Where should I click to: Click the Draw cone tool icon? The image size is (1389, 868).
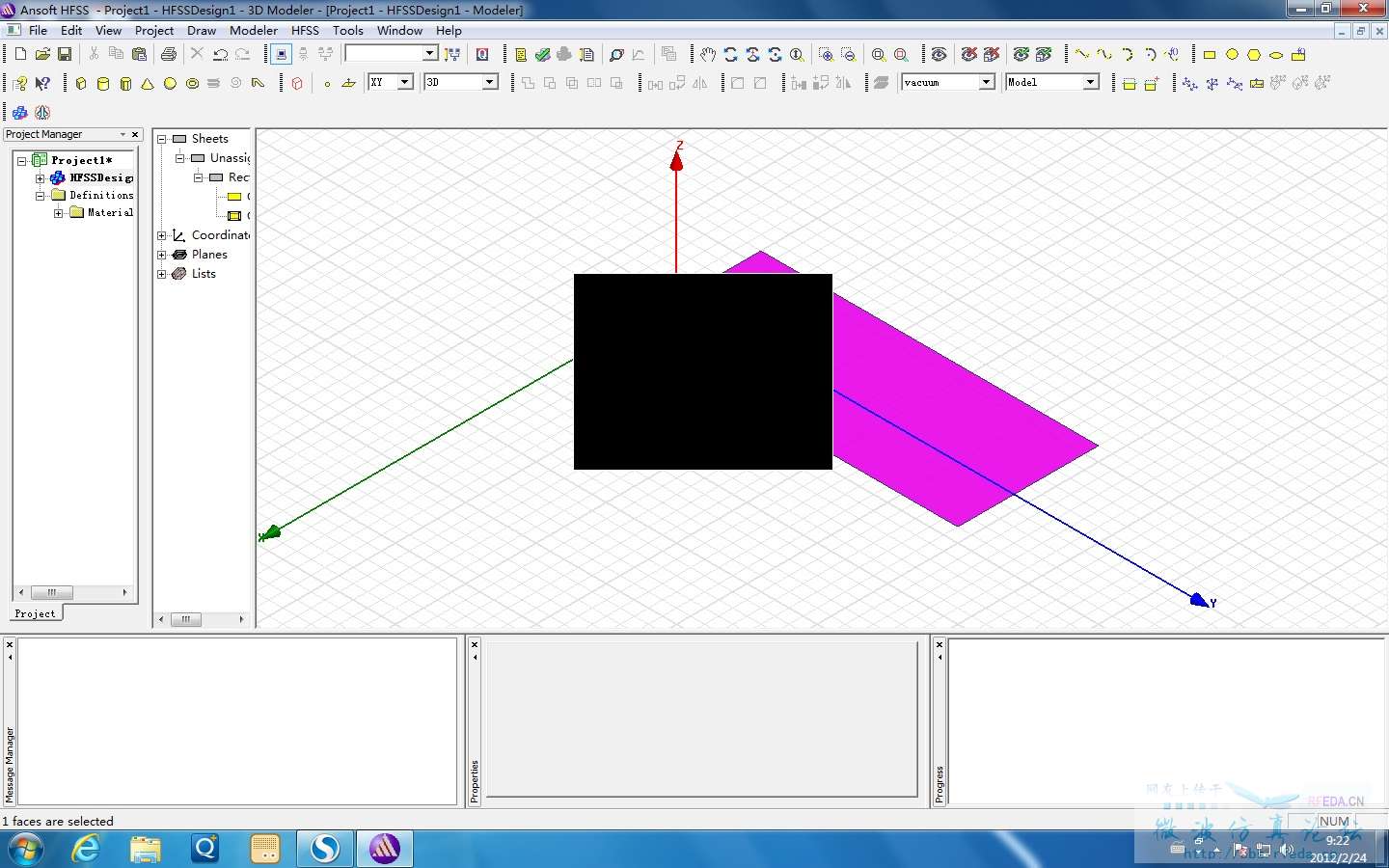[148, 84]
